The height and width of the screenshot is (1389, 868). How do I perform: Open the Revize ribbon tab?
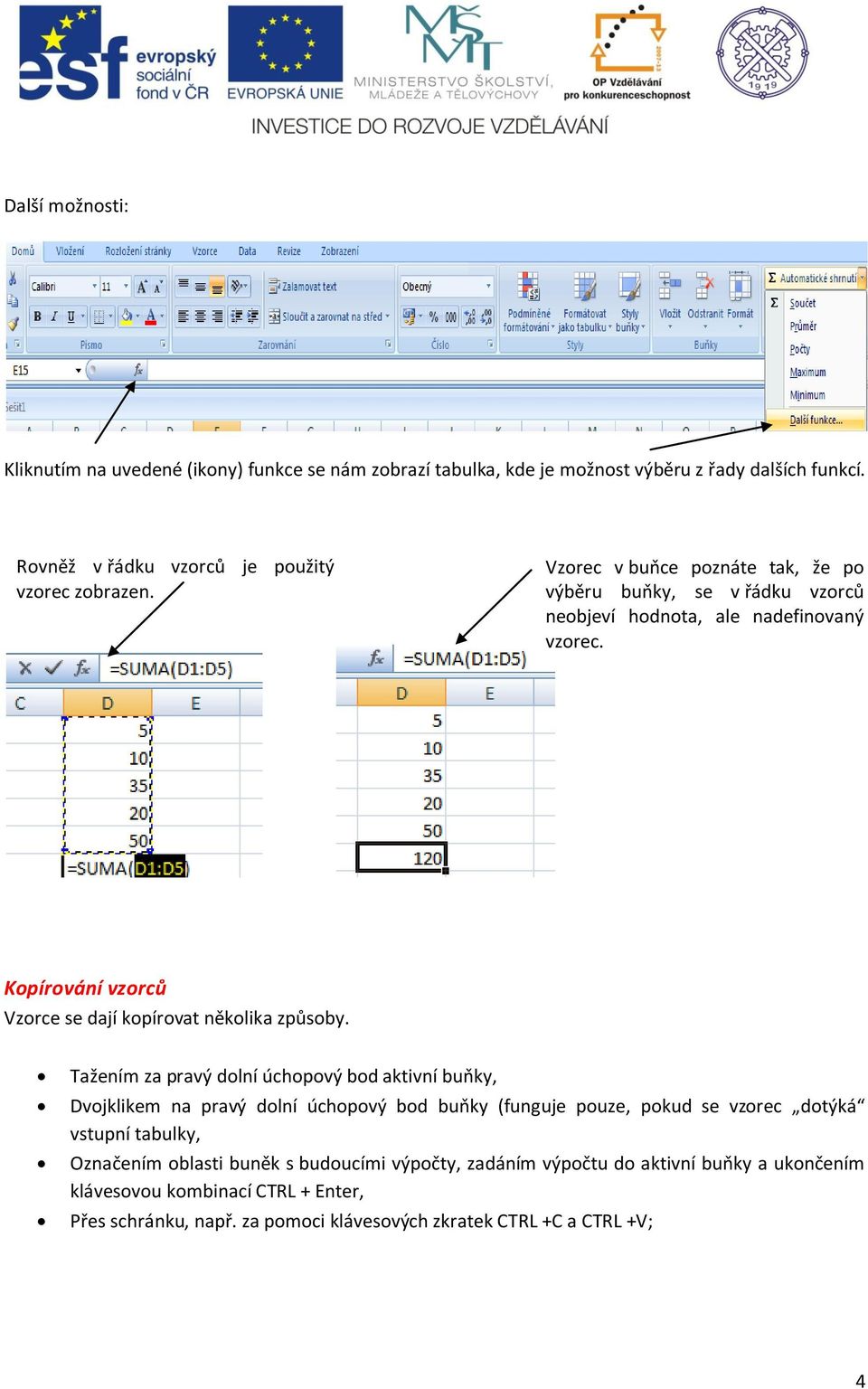click(x=288, y=250)
